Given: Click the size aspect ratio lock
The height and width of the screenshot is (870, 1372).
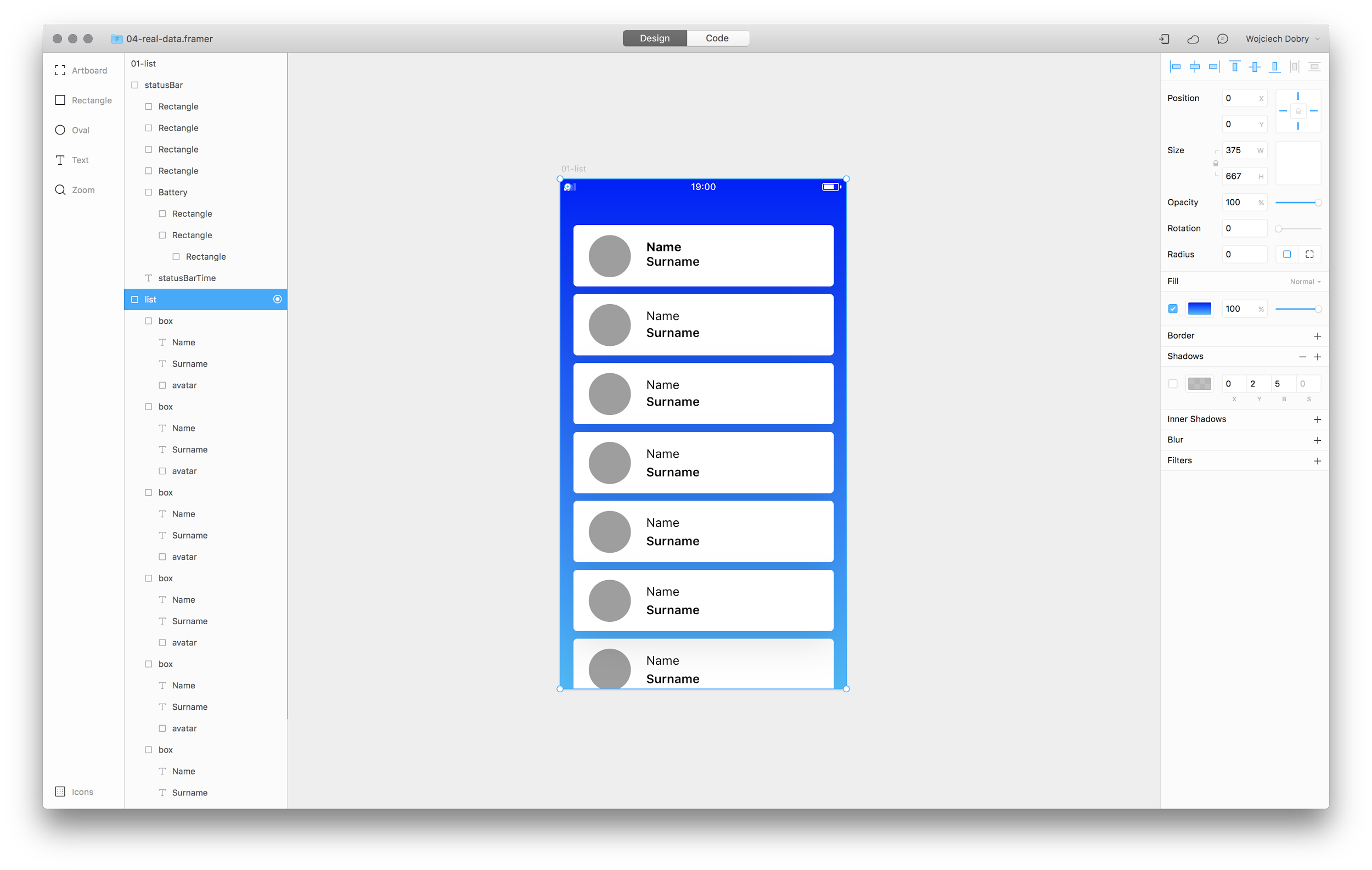Looking at the screenshot, I should pyautogui.click(x=1215, y=164).
